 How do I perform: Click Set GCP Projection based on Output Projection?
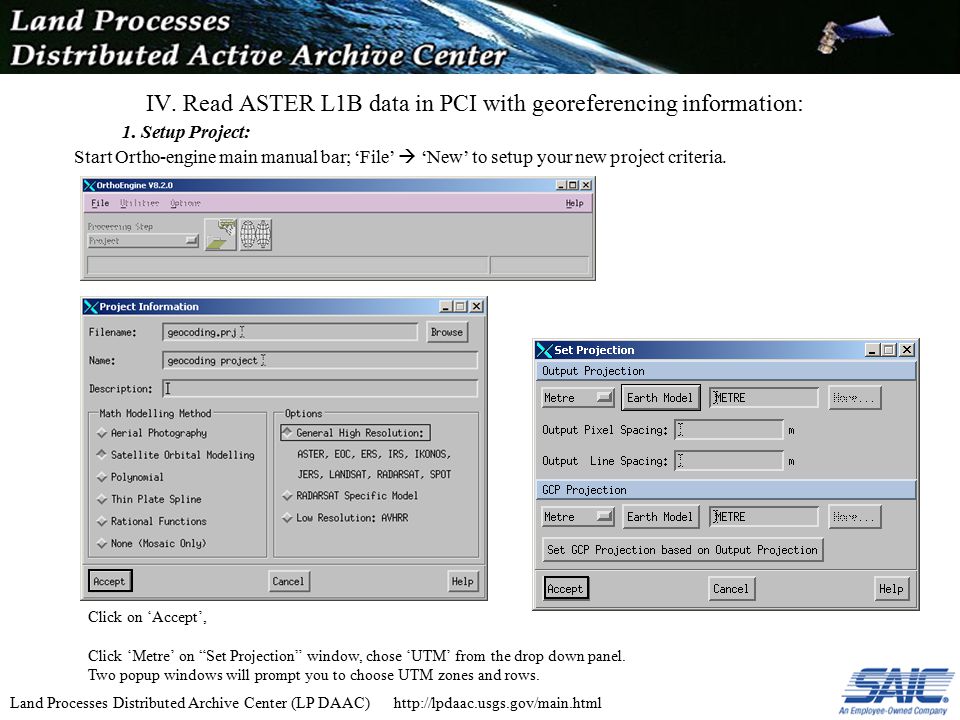pos(683,550)
